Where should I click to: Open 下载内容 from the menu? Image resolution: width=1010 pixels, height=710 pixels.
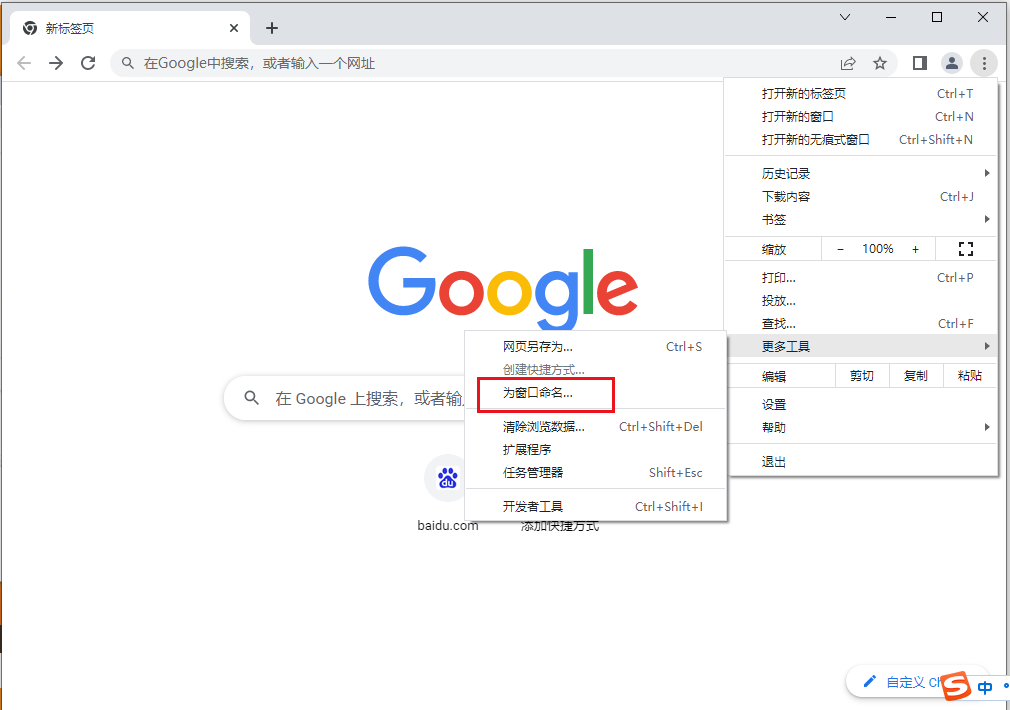(x=861, y=197)
